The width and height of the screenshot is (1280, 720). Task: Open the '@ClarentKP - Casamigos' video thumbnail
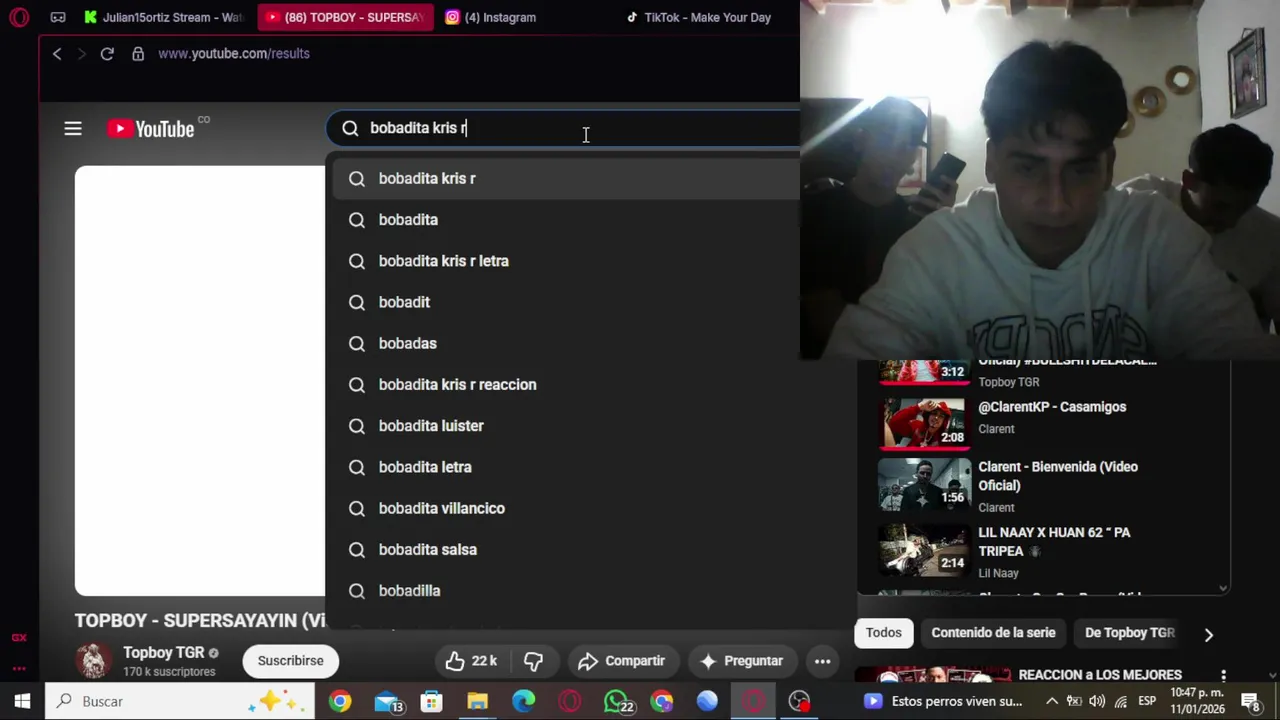924,423
